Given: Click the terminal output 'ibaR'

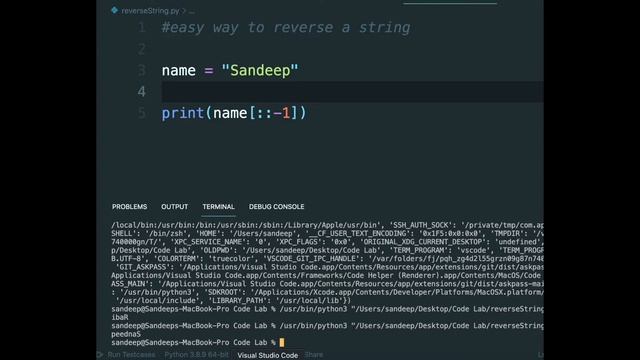Looking at the screenshot, I should [120, 317].
